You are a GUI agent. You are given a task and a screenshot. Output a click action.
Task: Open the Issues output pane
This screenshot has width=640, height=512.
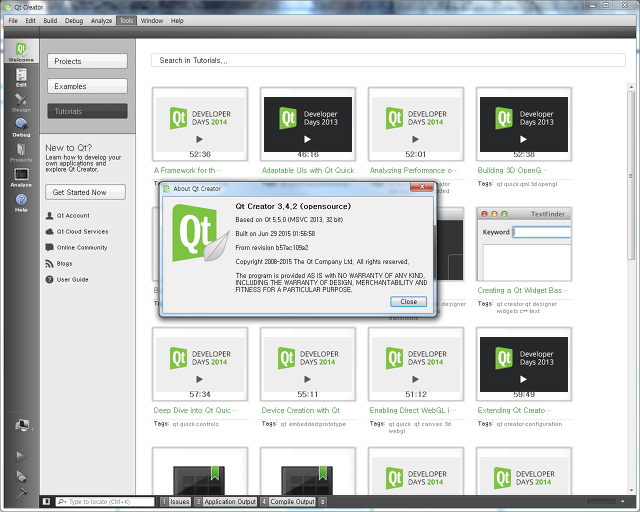(176, 501)
